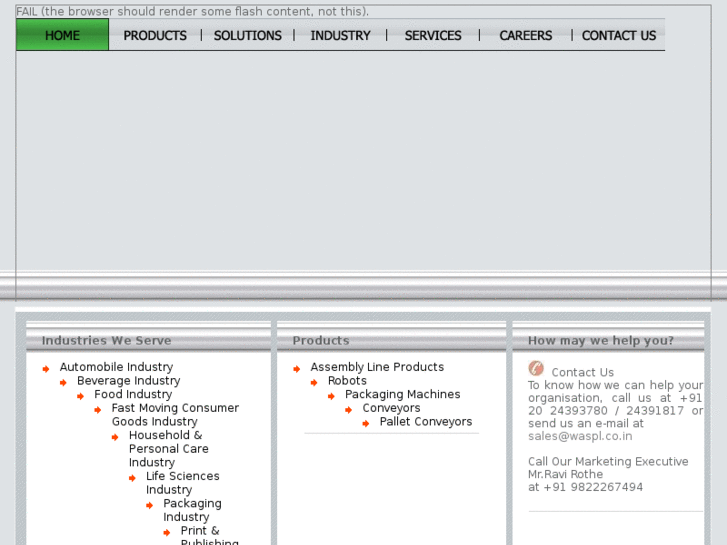727x545 pixels.
Task: Open Household & Personal Care Industry link
Action: [169, 449]
